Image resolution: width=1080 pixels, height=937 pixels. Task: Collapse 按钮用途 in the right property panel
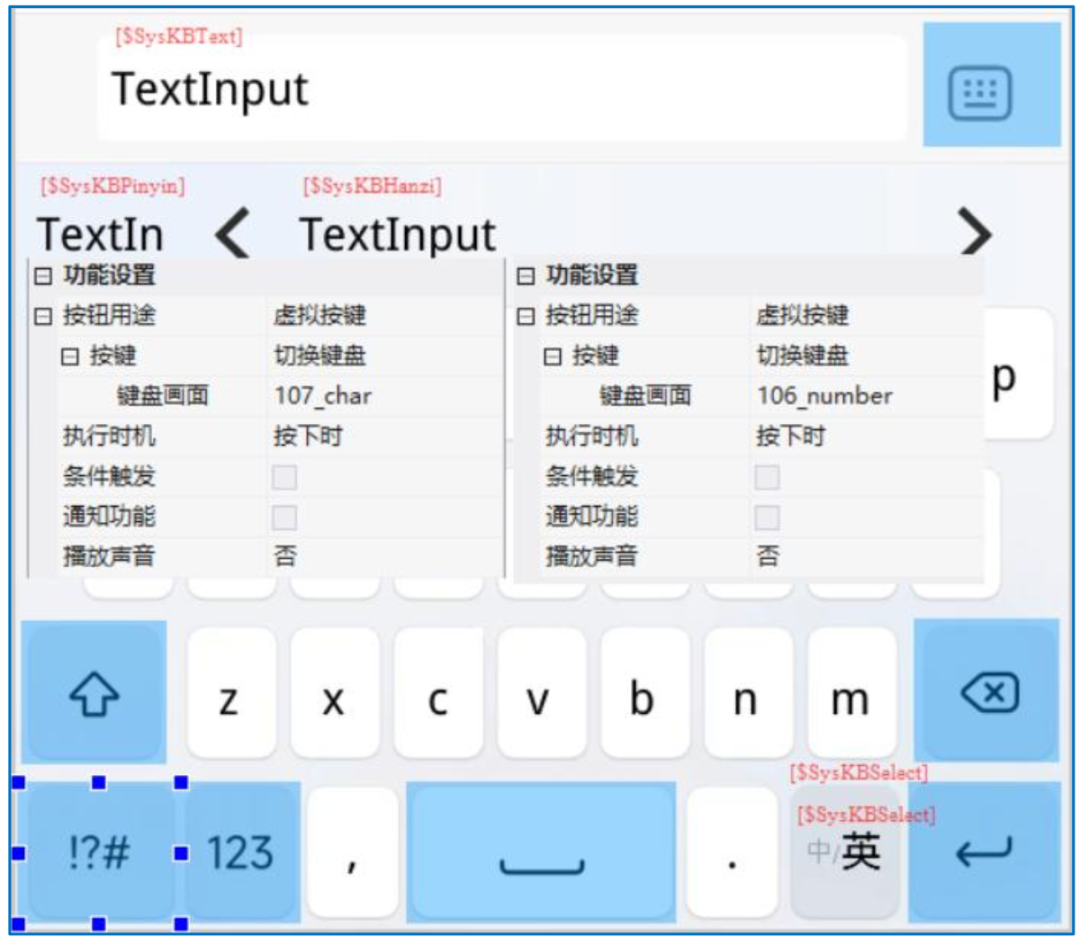click(526, 316)
